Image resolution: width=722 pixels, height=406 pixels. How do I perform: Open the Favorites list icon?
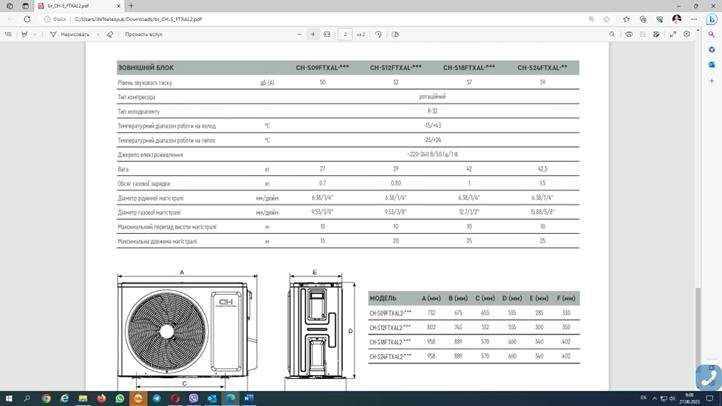coord(626,19)
